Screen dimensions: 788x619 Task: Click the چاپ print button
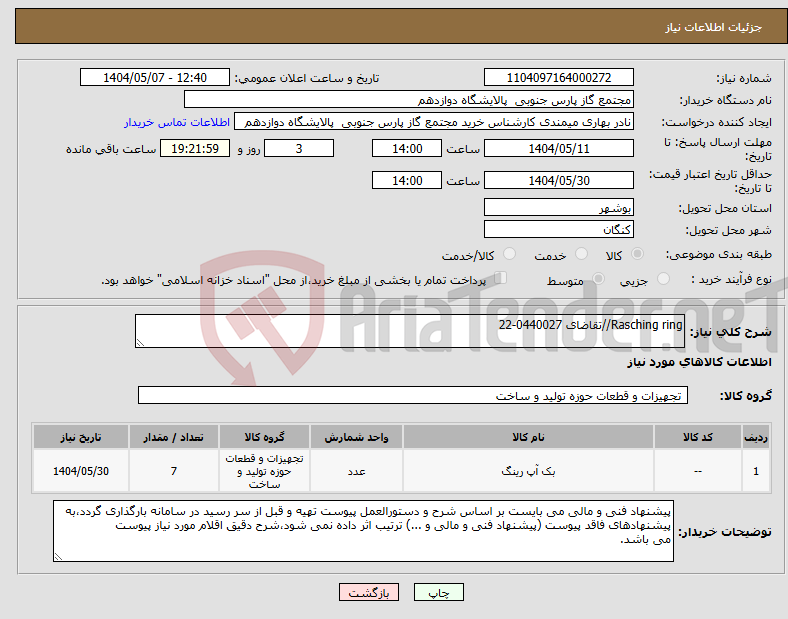click(439, 592)
